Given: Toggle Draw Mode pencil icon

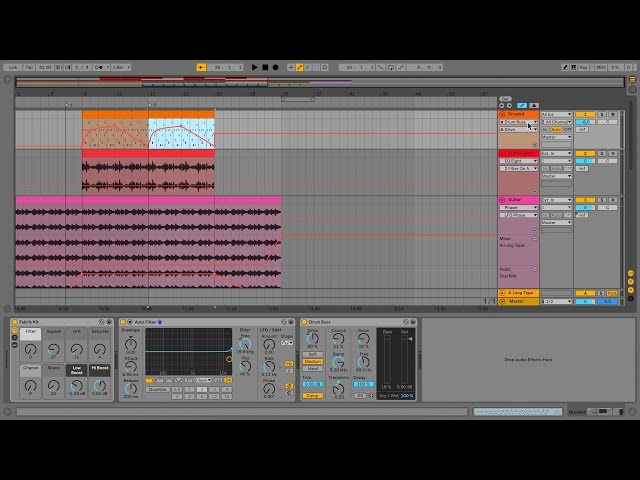Looking at the screenshot, I should tap(565, 67).
